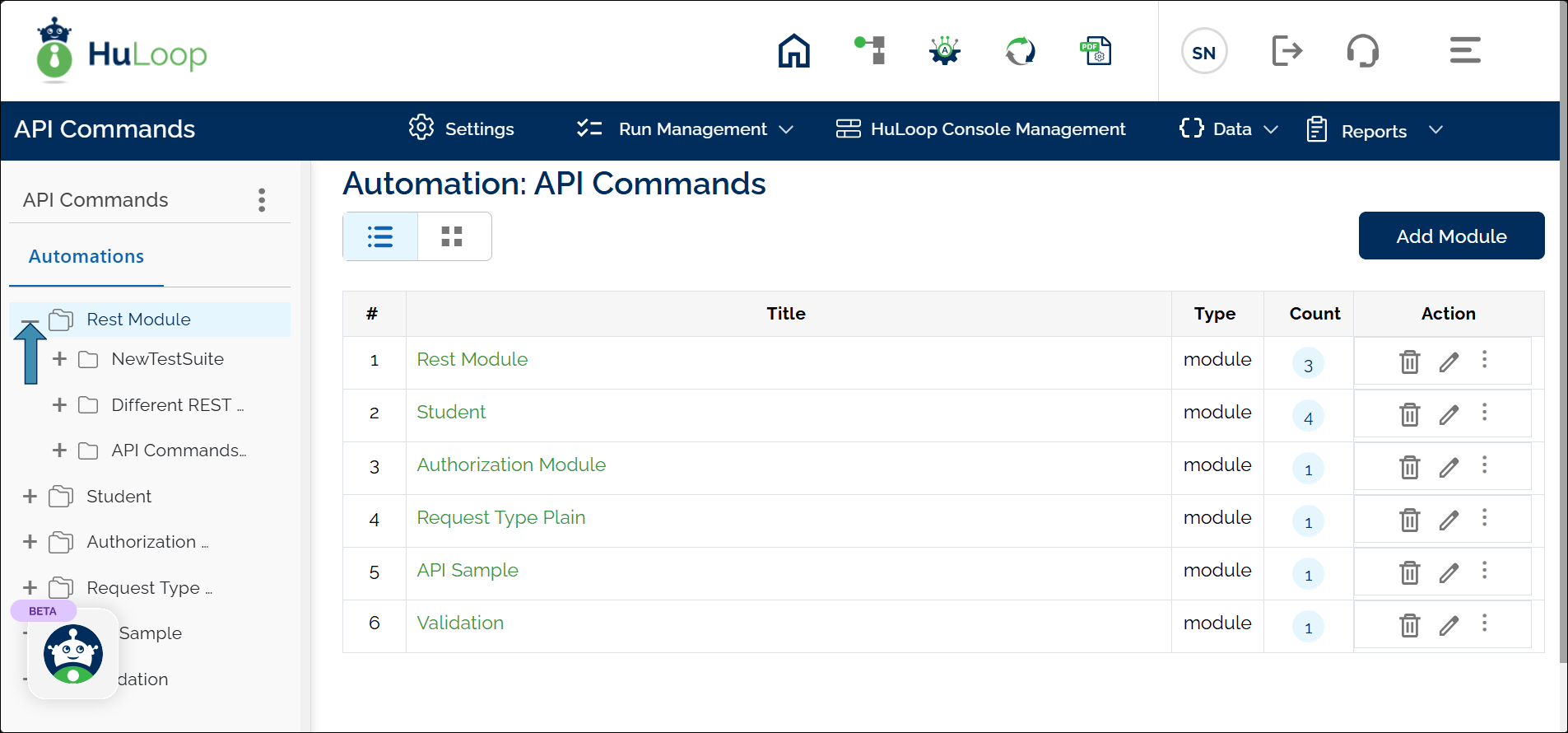Edit the Authorization Module with pencil icon
The width and height of the screenshot is (1568, 733).
(x=1449, y=467)
